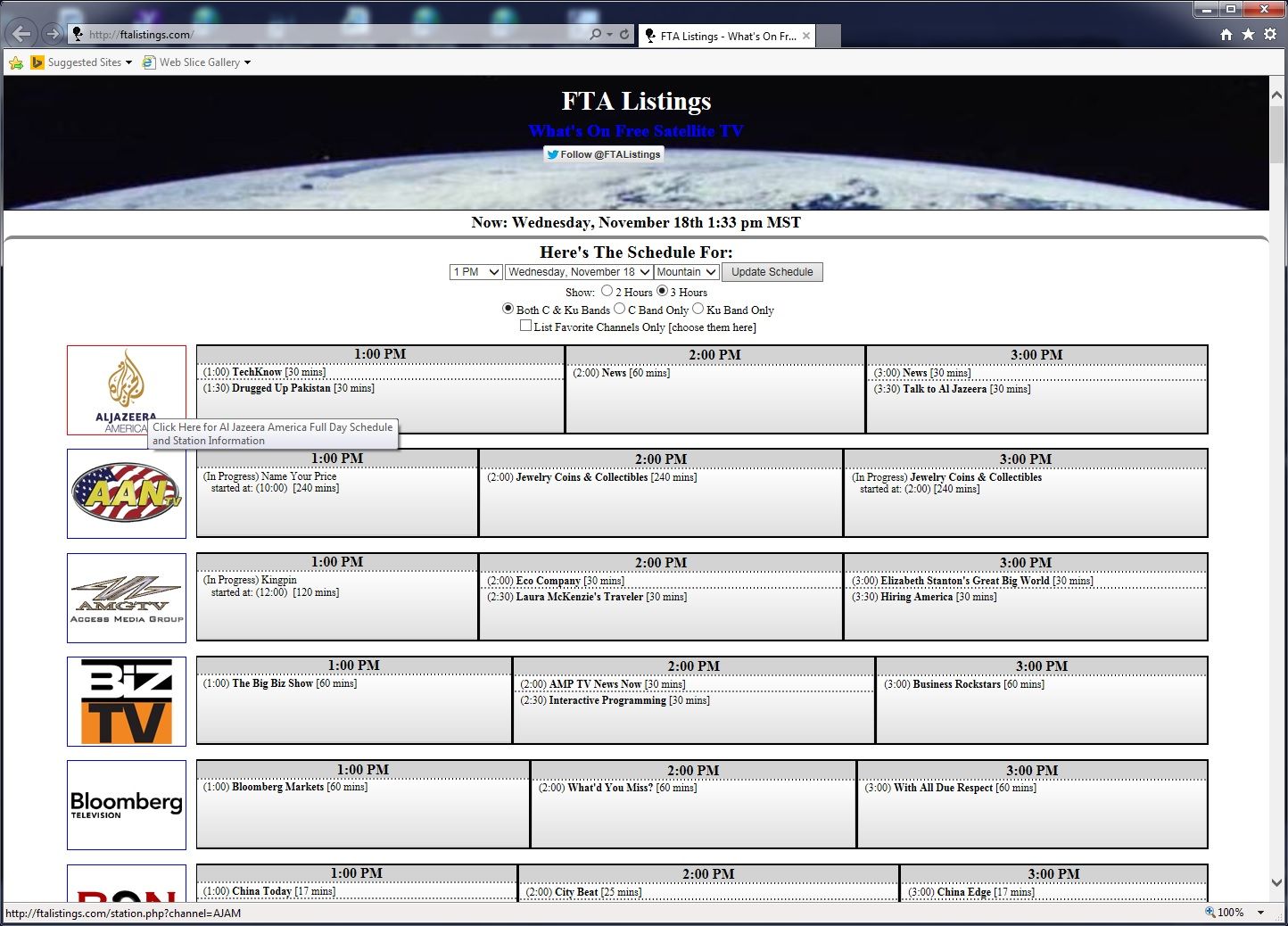Click Talk to Al Jazeera listing
The height and width of the screenshot is (926, 1288).
(x=945, y=389)
